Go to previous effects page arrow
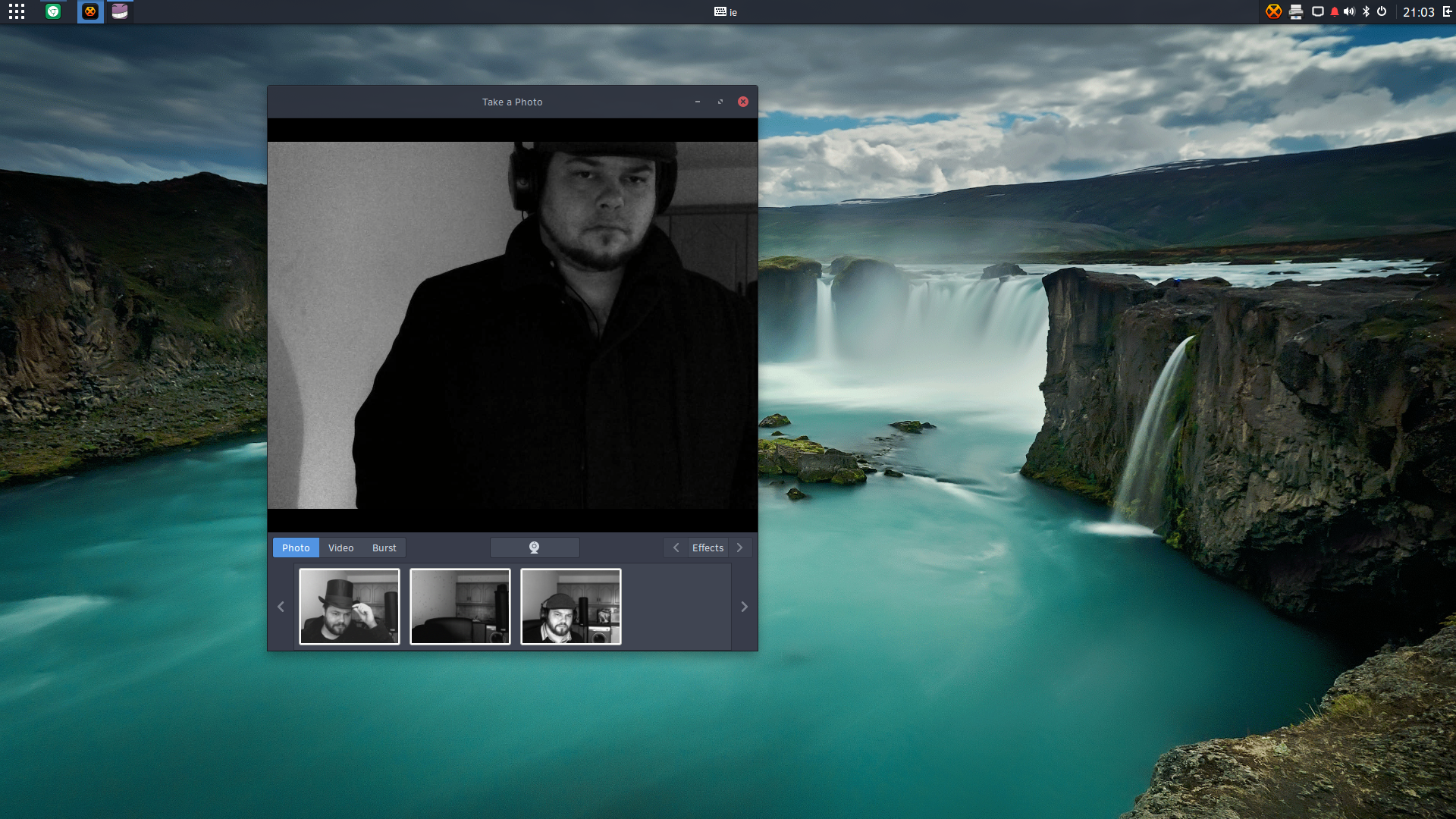Viewport: 1456px width, 819px height. pos(676,548)
